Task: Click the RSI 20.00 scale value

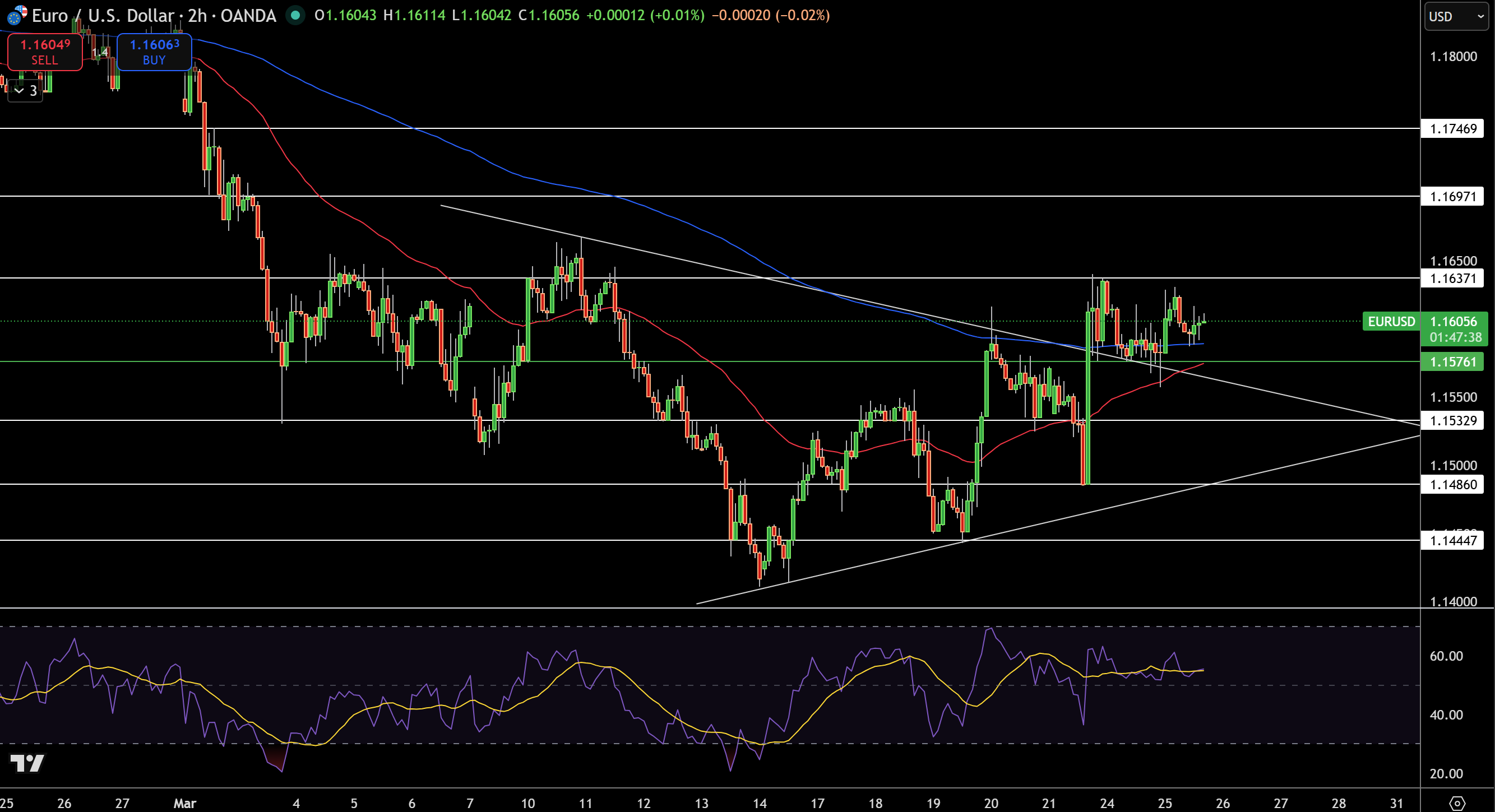Action: click(1446, 774)
